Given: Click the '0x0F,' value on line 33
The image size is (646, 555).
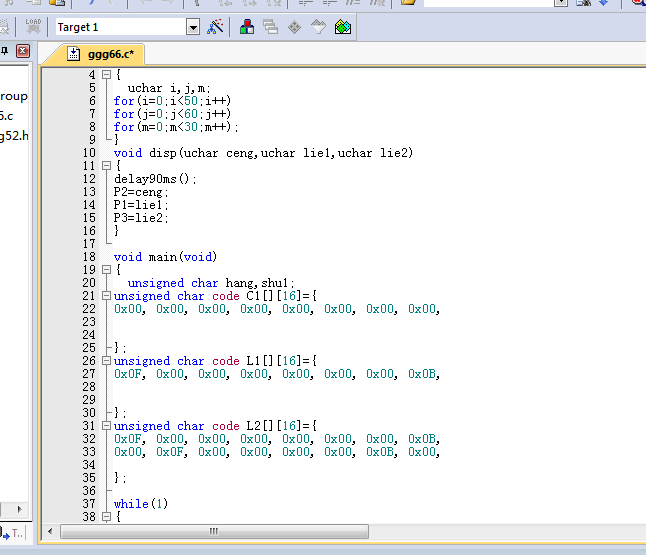Looking at the screenshot, I should [172, 452].
